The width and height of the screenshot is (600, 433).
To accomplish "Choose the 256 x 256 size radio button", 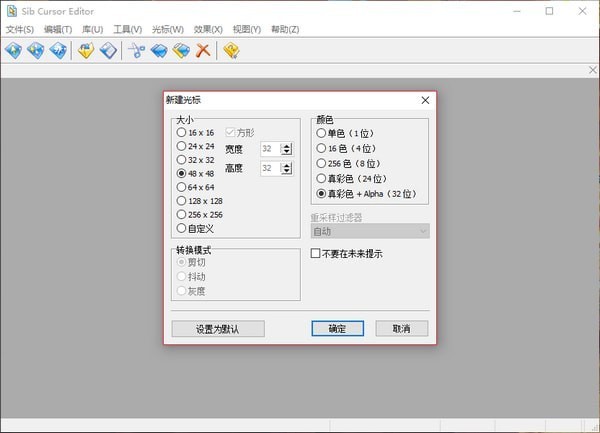I will coord(181,214).
